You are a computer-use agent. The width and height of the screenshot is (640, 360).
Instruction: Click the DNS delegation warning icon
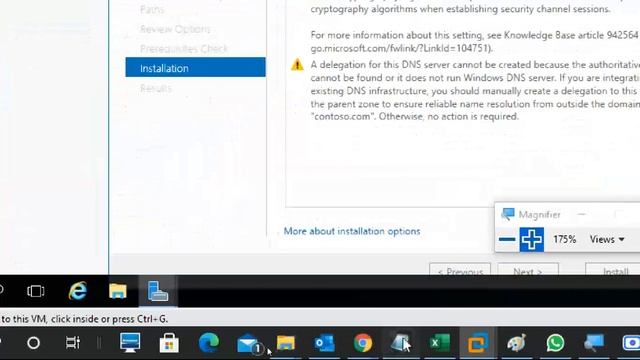(297, 64)
